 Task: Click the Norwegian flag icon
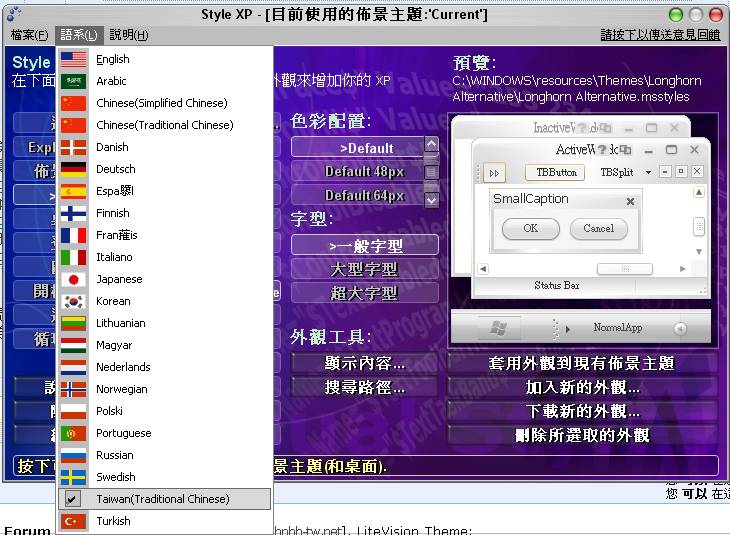click(73, 389)
